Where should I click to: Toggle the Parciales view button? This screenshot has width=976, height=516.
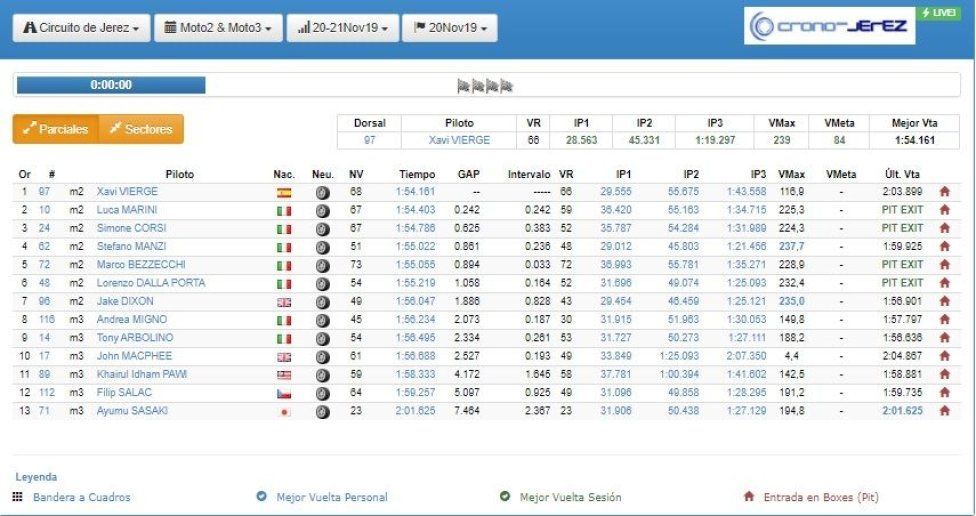tap(55, 129)
